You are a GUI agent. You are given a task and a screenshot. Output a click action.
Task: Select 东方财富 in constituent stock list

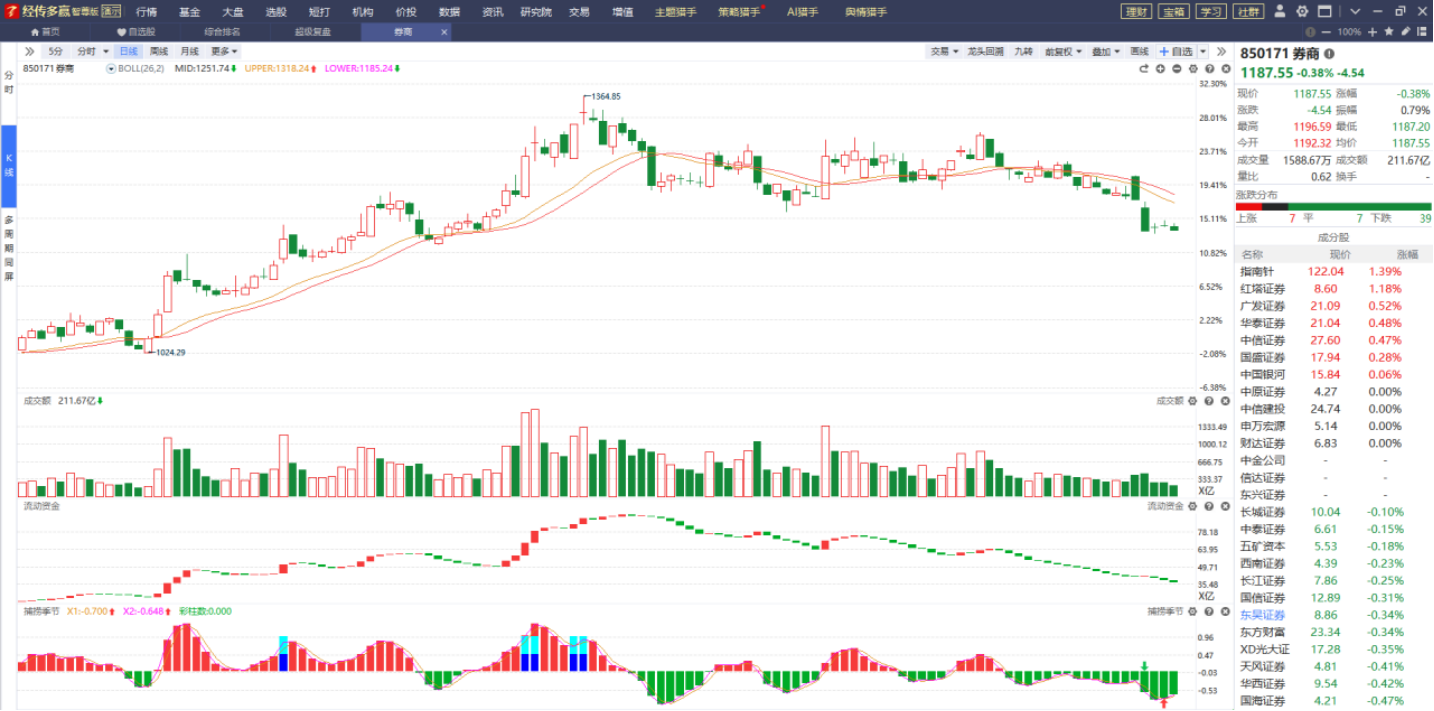coord(1262,632)
